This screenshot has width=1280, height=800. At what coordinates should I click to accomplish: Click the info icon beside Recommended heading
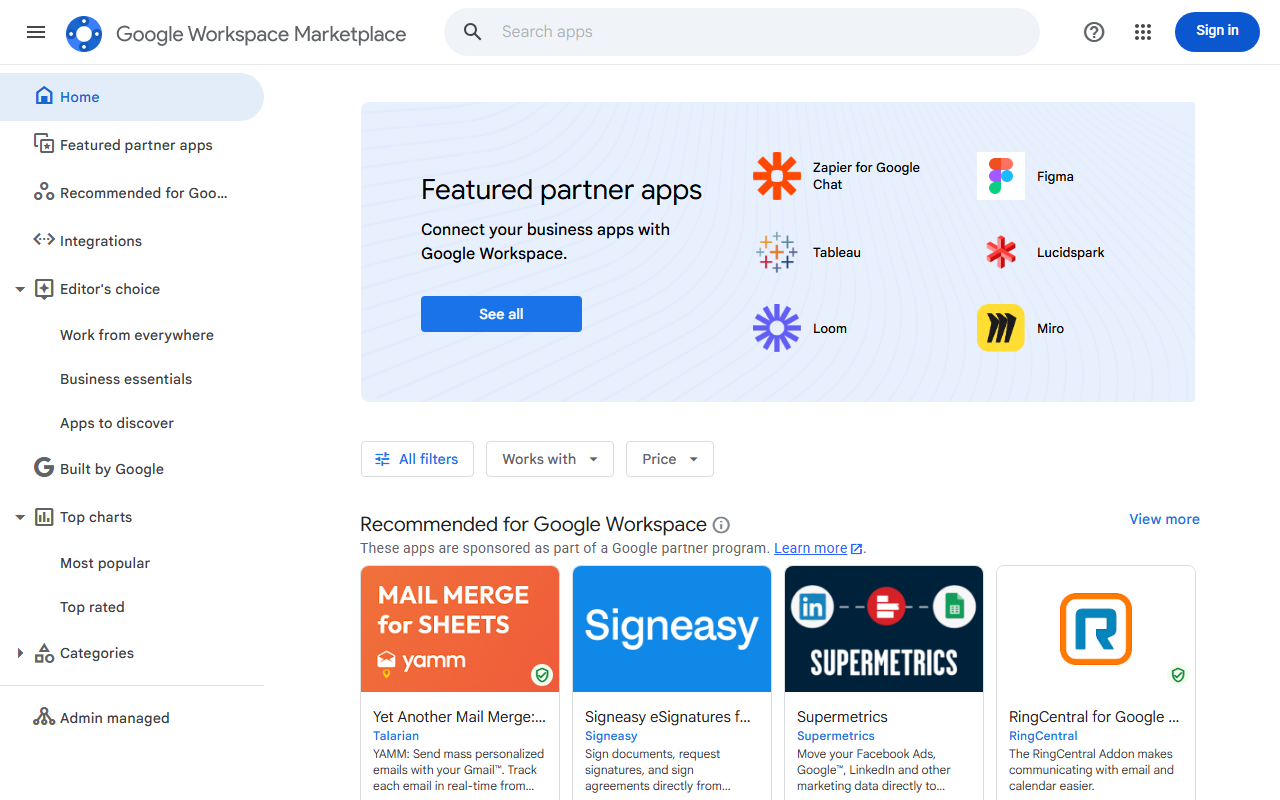click(721, 525)
